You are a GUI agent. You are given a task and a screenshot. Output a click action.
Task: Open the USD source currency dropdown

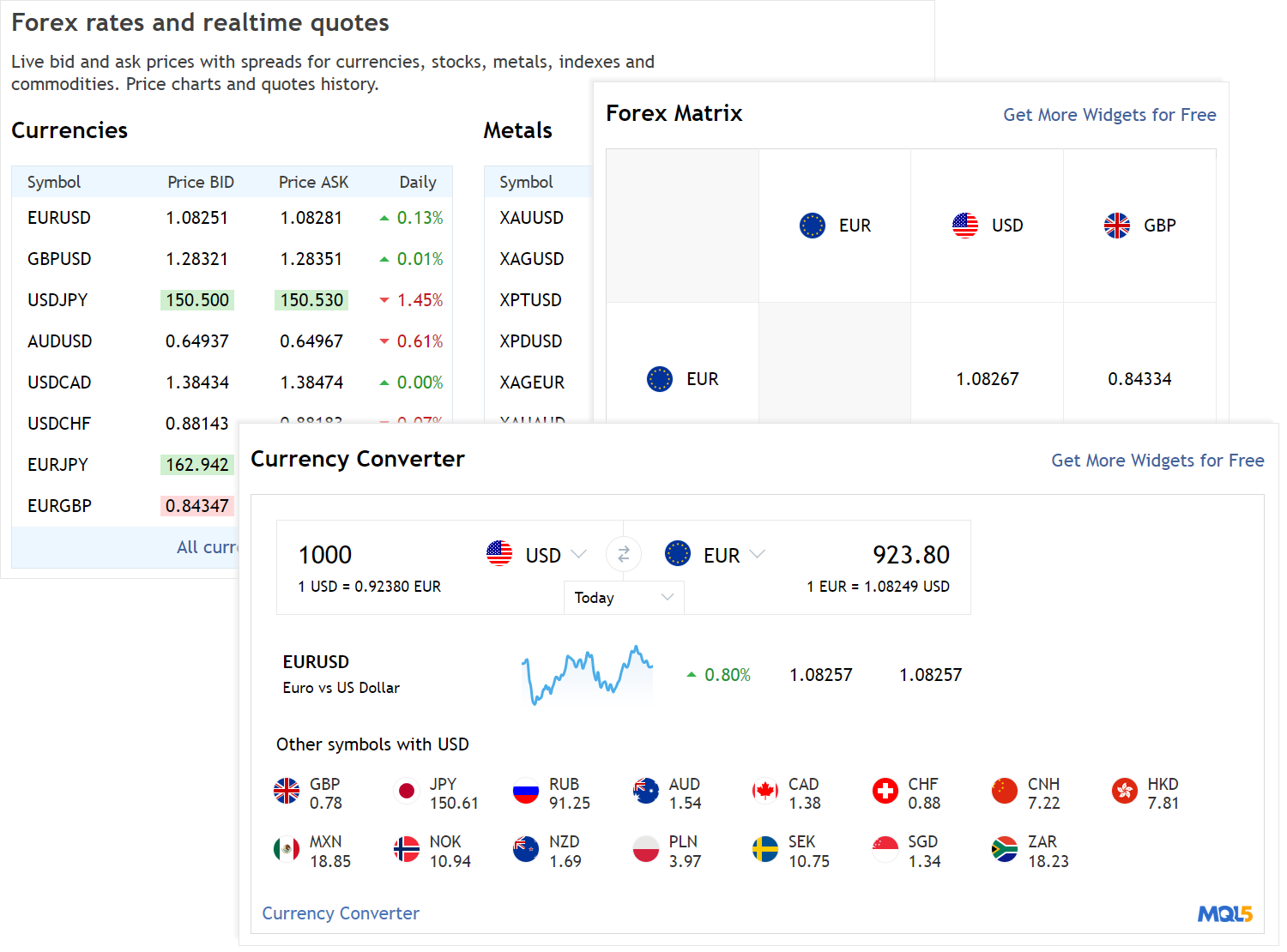tap(537, 555)
